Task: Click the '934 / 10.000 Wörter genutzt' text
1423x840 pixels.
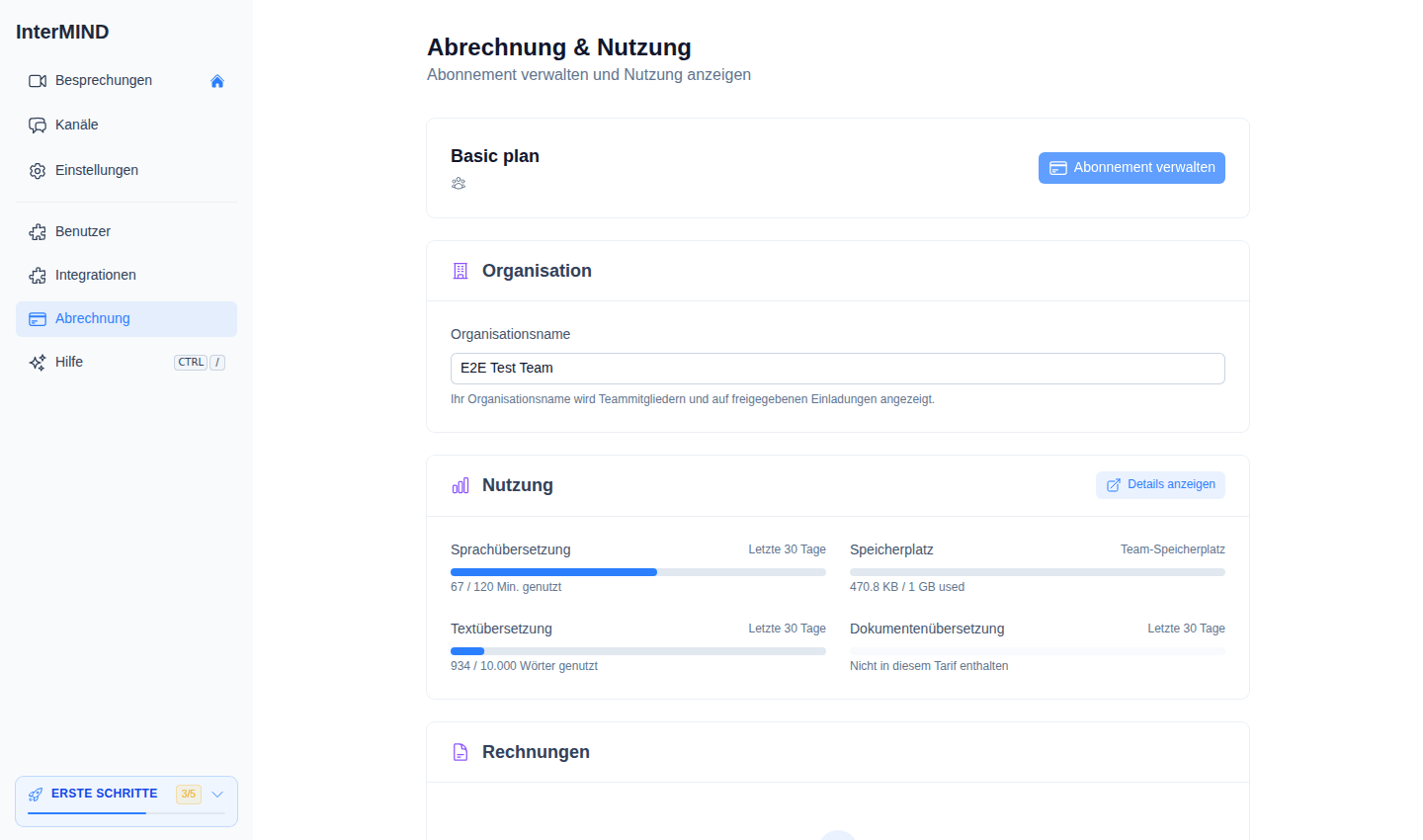Action: 524,666
